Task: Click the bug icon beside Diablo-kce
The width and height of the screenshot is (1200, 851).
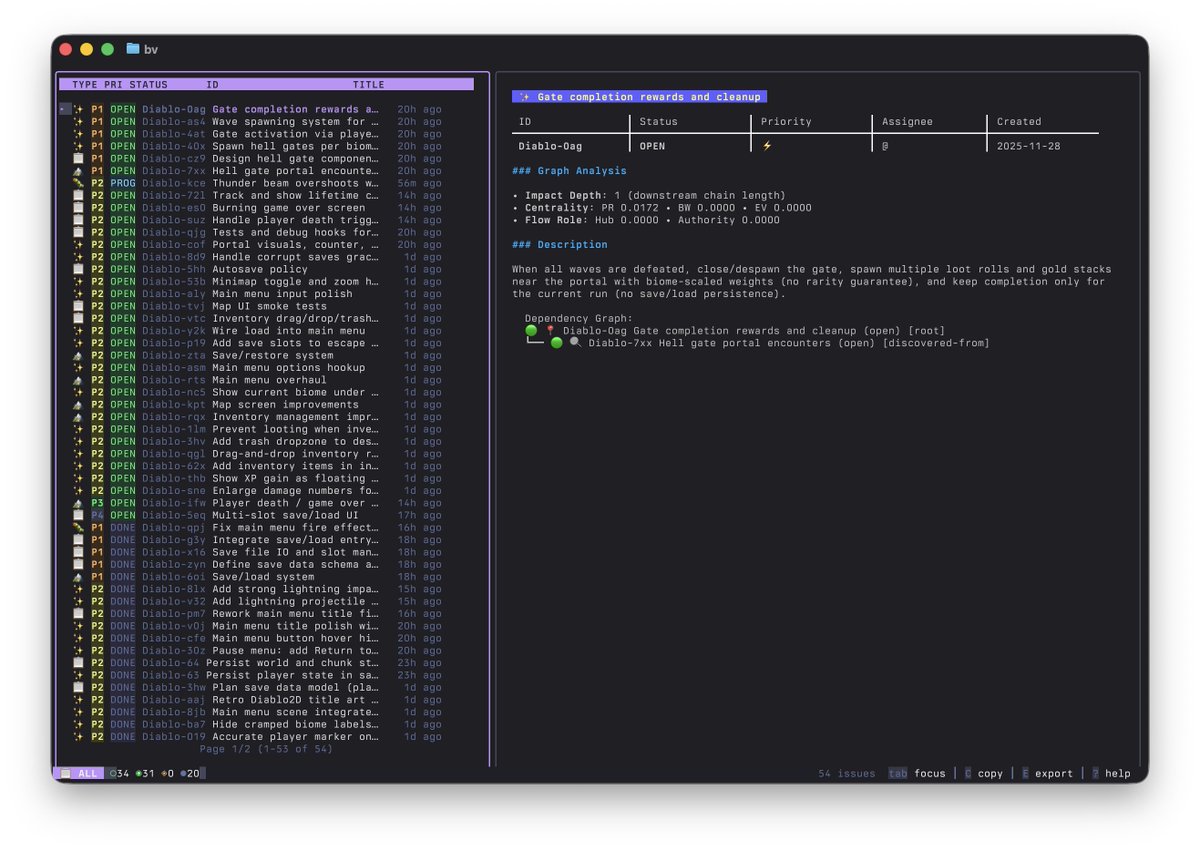Action: [x=78, y=183]
